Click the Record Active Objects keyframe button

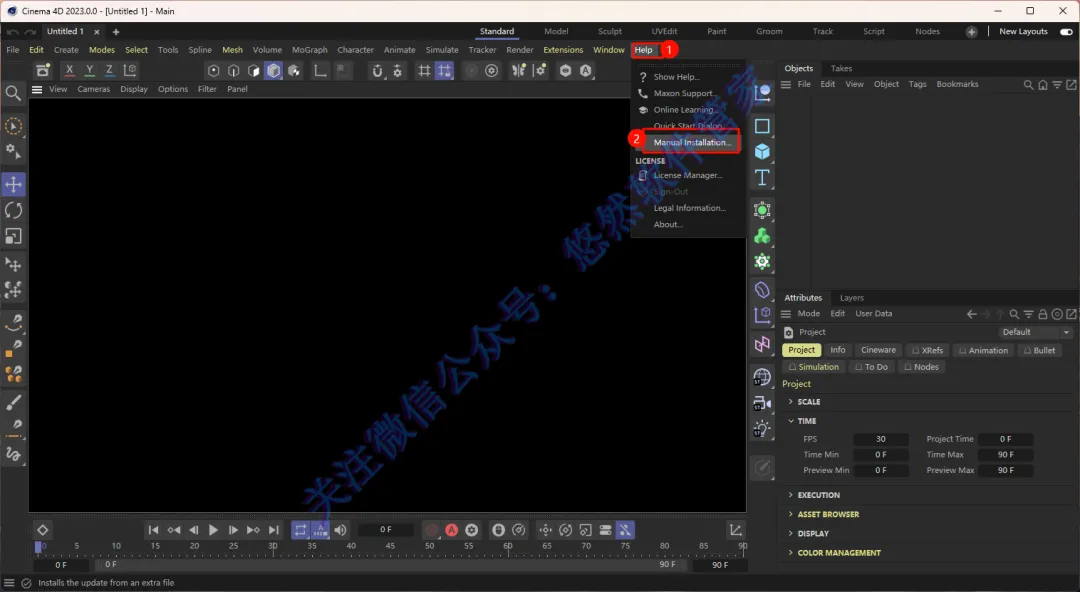432,530
